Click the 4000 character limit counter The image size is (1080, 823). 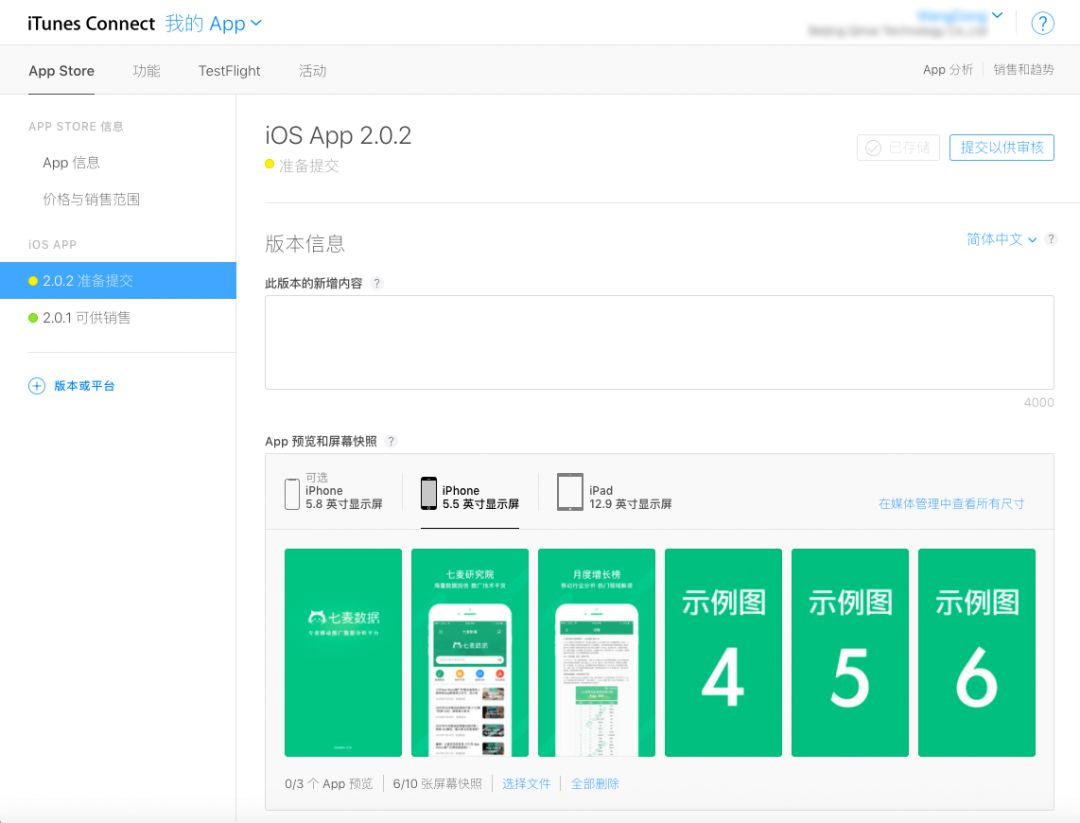coord(1039,402)
